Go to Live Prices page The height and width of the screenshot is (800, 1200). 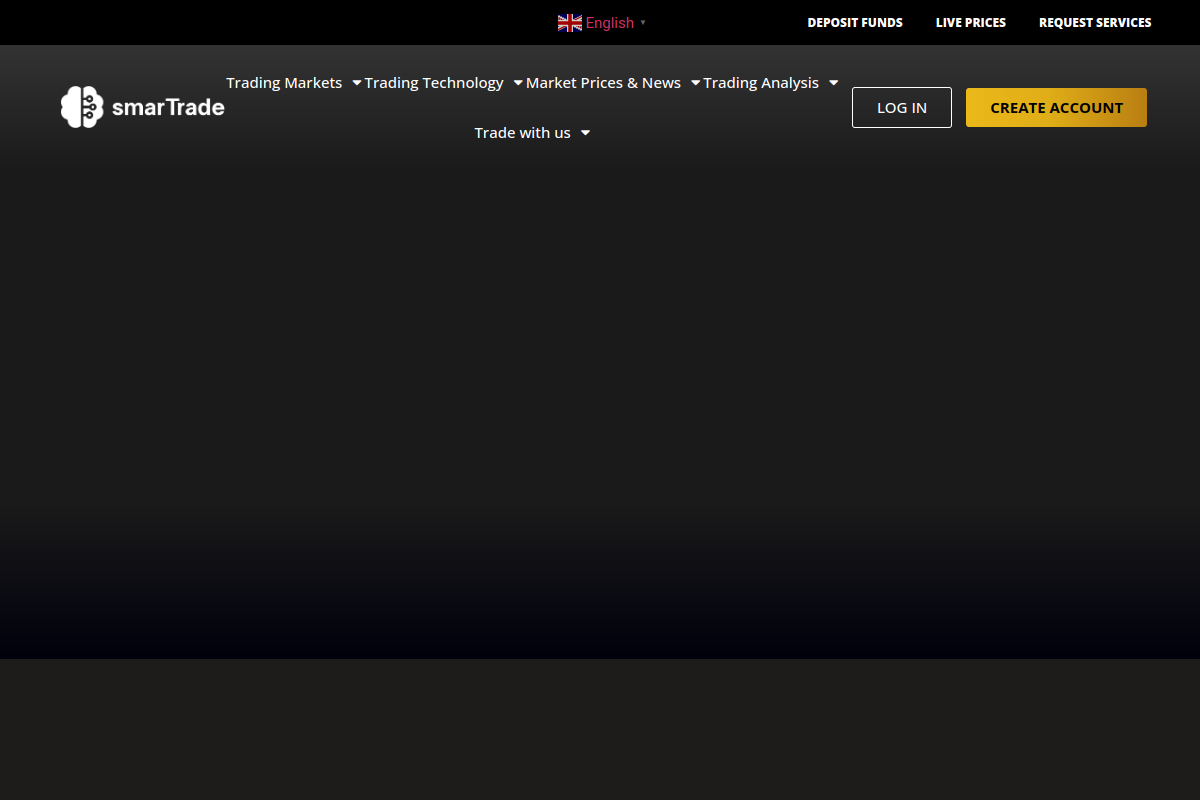click(971, 22)
